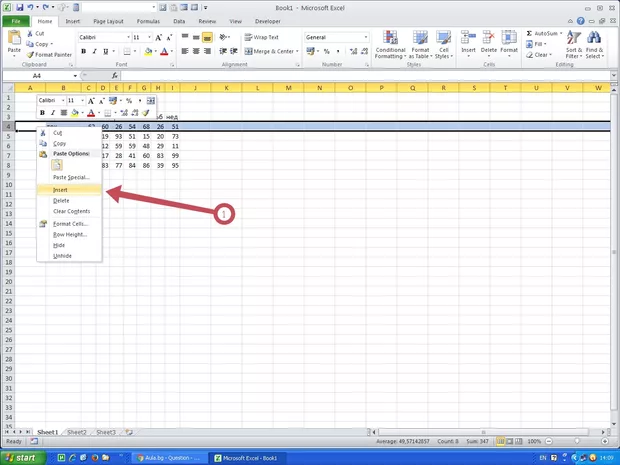Switch to the Sheet2 worksheet tab
Image resolution: width=620 pixels, height=465 pixels.
coord(77,432)
